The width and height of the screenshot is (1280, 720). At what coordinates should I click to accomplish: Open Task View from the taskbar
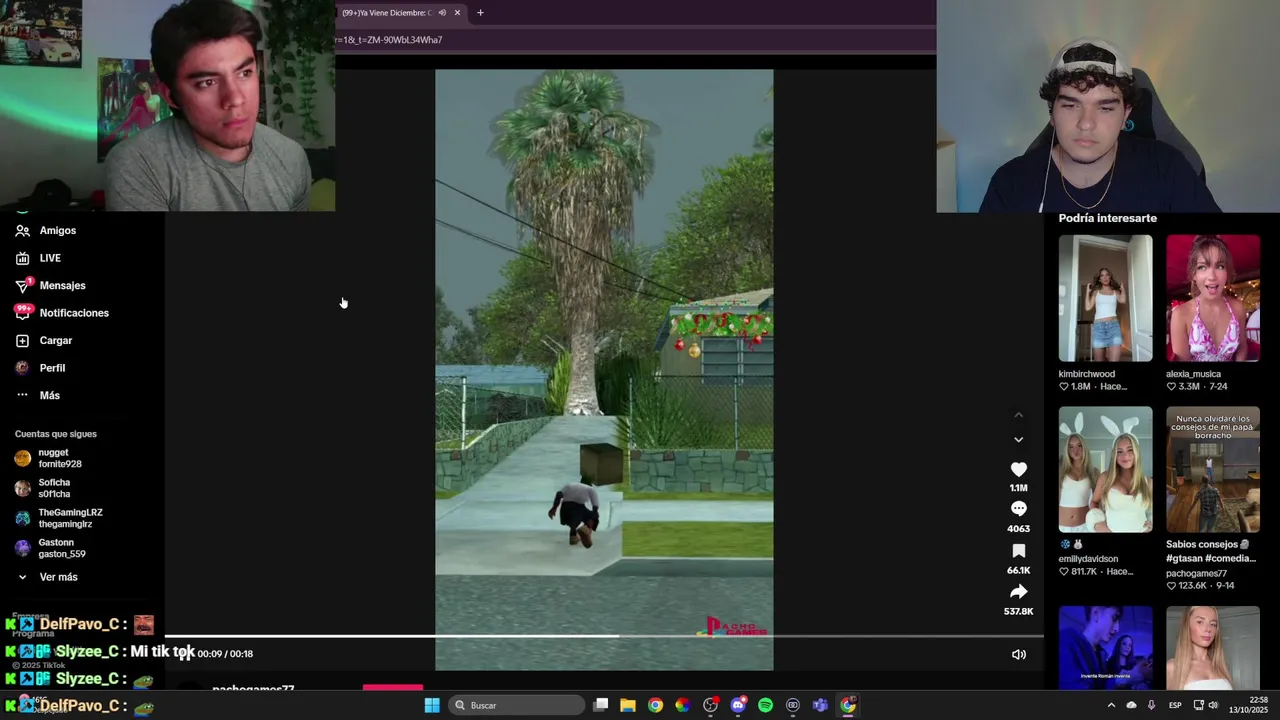pos(601,705)
